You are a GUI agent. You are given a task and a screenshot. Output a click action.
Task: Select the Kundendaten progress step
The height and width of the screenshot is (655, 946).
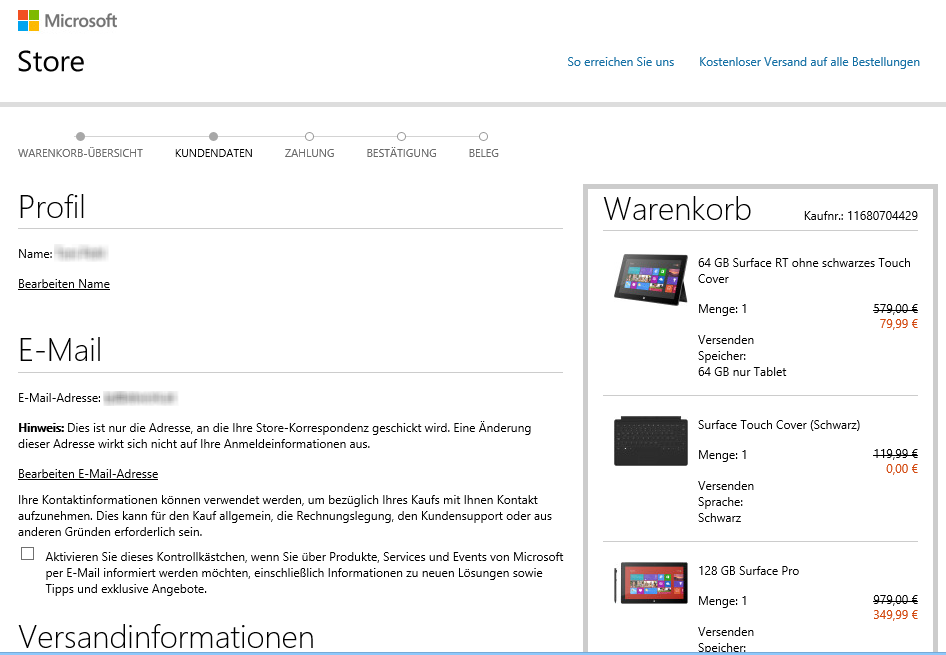[213, 137]
